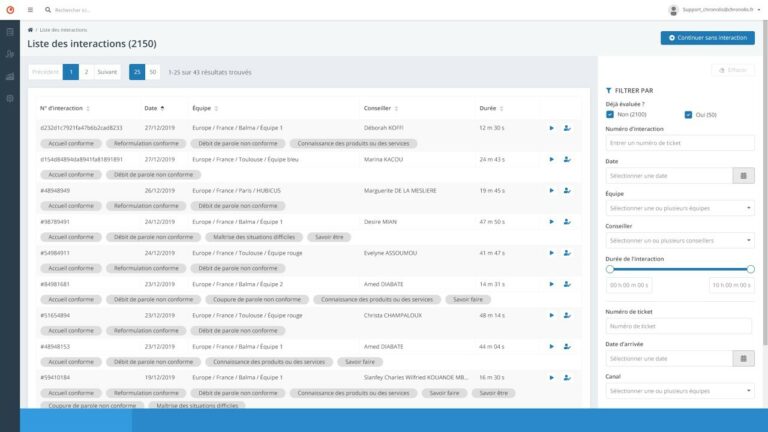The image size is (768, 432).
Task: Go to page 2 of results
Action: tap(86, 72)
